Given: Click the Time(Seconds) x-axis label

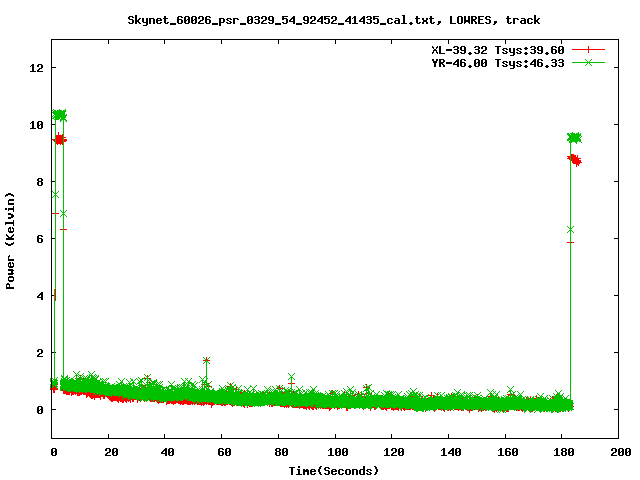Looking at the screenshot, I should tap(333, 471).
